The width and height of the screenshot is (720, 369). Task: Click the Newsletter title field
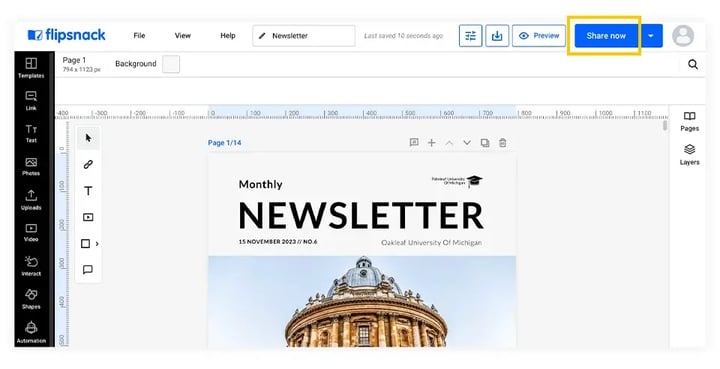pyautogui.click(x=304, y=36)
